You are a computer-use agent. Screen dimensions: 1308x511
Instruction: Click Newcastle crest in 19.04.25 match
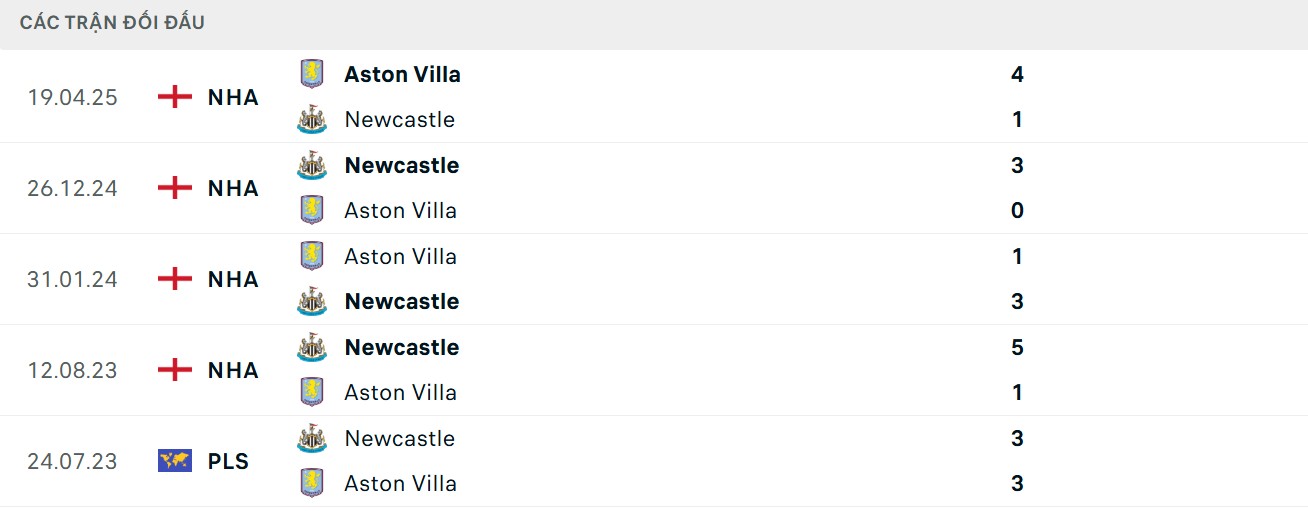pyautogui.click(x=312, y=120)
